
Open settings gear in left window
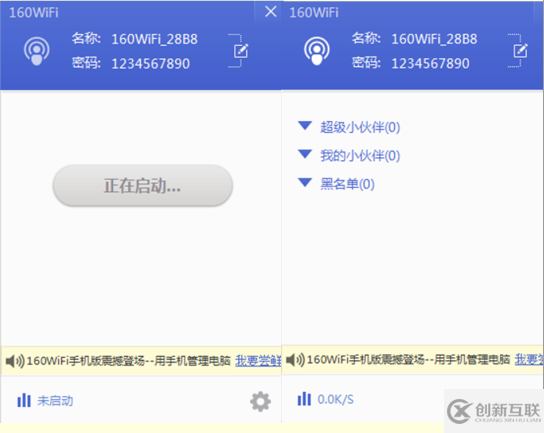(260, 402)
